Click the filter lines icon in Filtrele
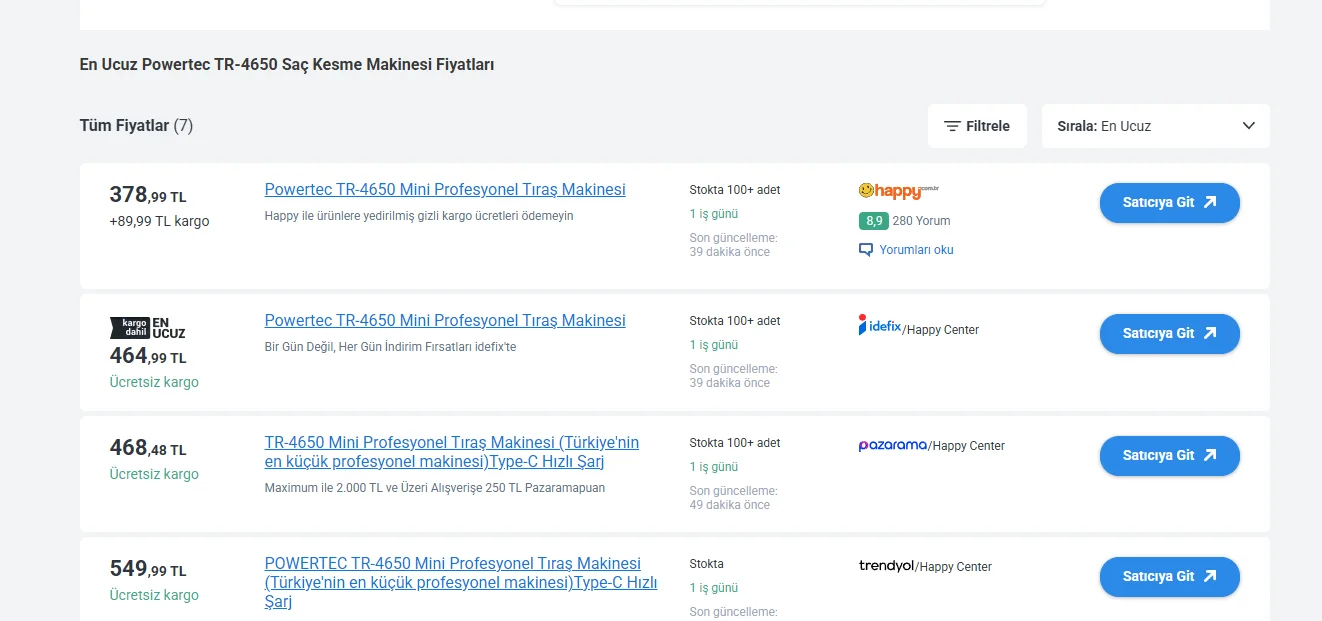Image resolution: width=1322 pixels, height=621 pixels. click(952, 127)
